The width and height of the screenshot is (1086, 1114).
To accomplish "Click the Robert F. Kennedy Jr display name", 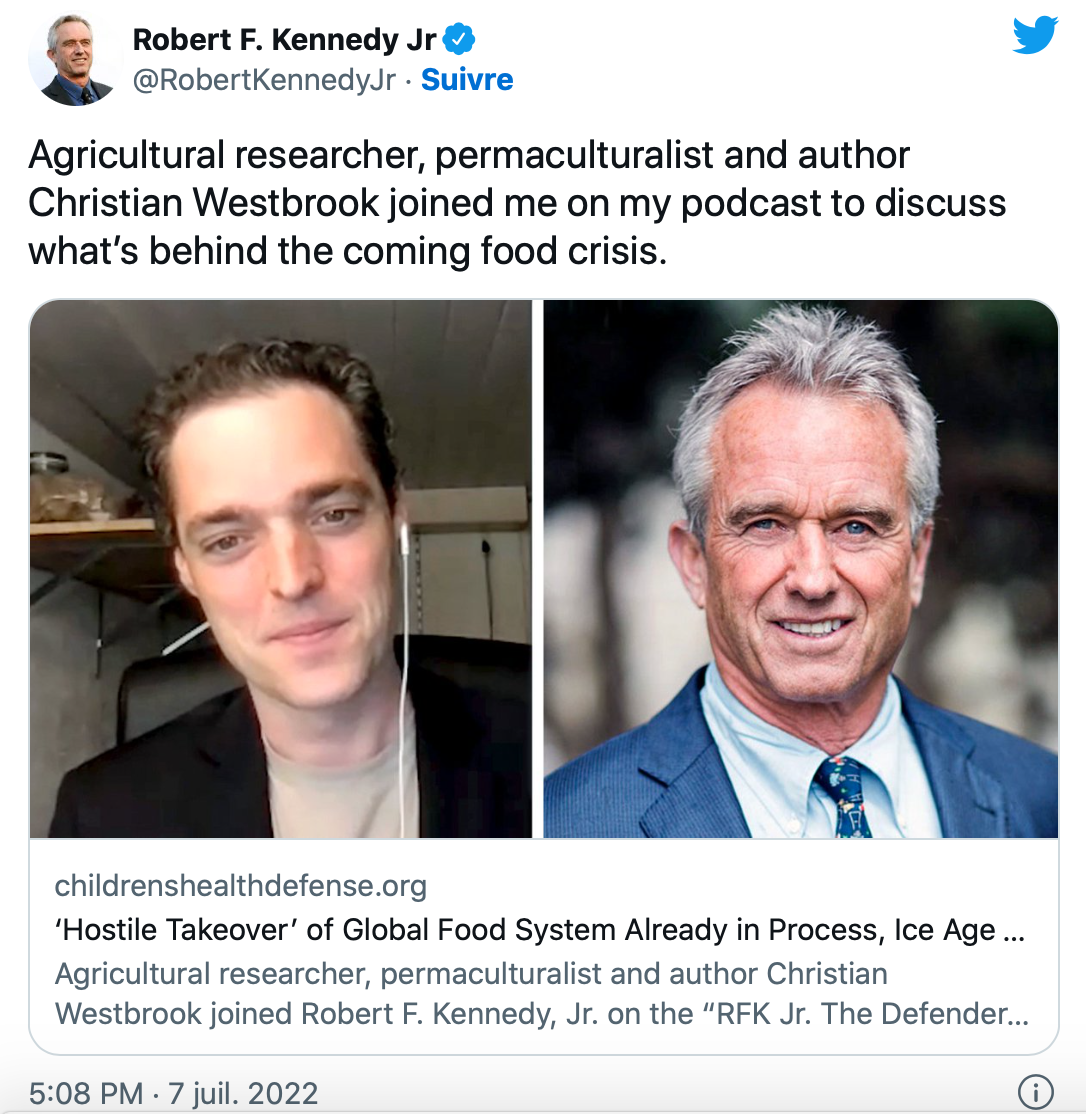I will click(x=284, y=39).
